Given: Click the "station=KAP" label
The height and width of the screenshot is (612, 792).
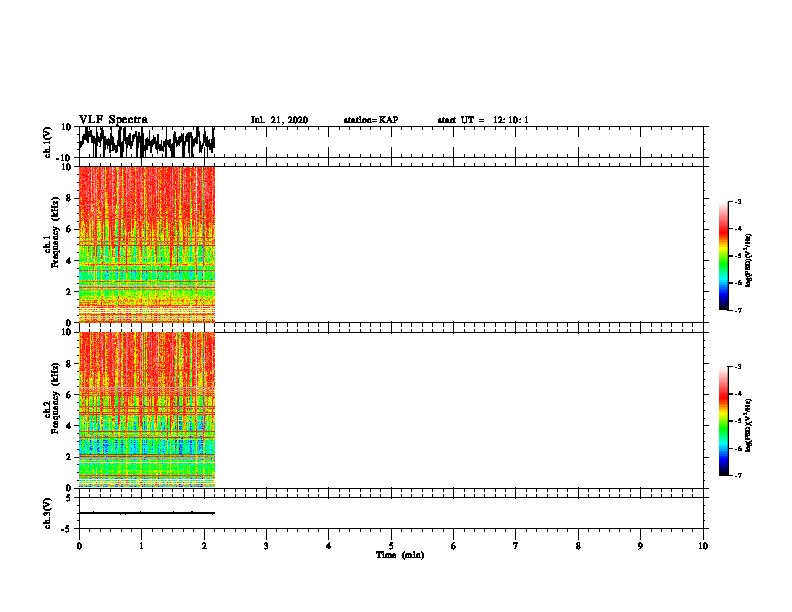Looking at the screenshot, I should pos(371,120).
